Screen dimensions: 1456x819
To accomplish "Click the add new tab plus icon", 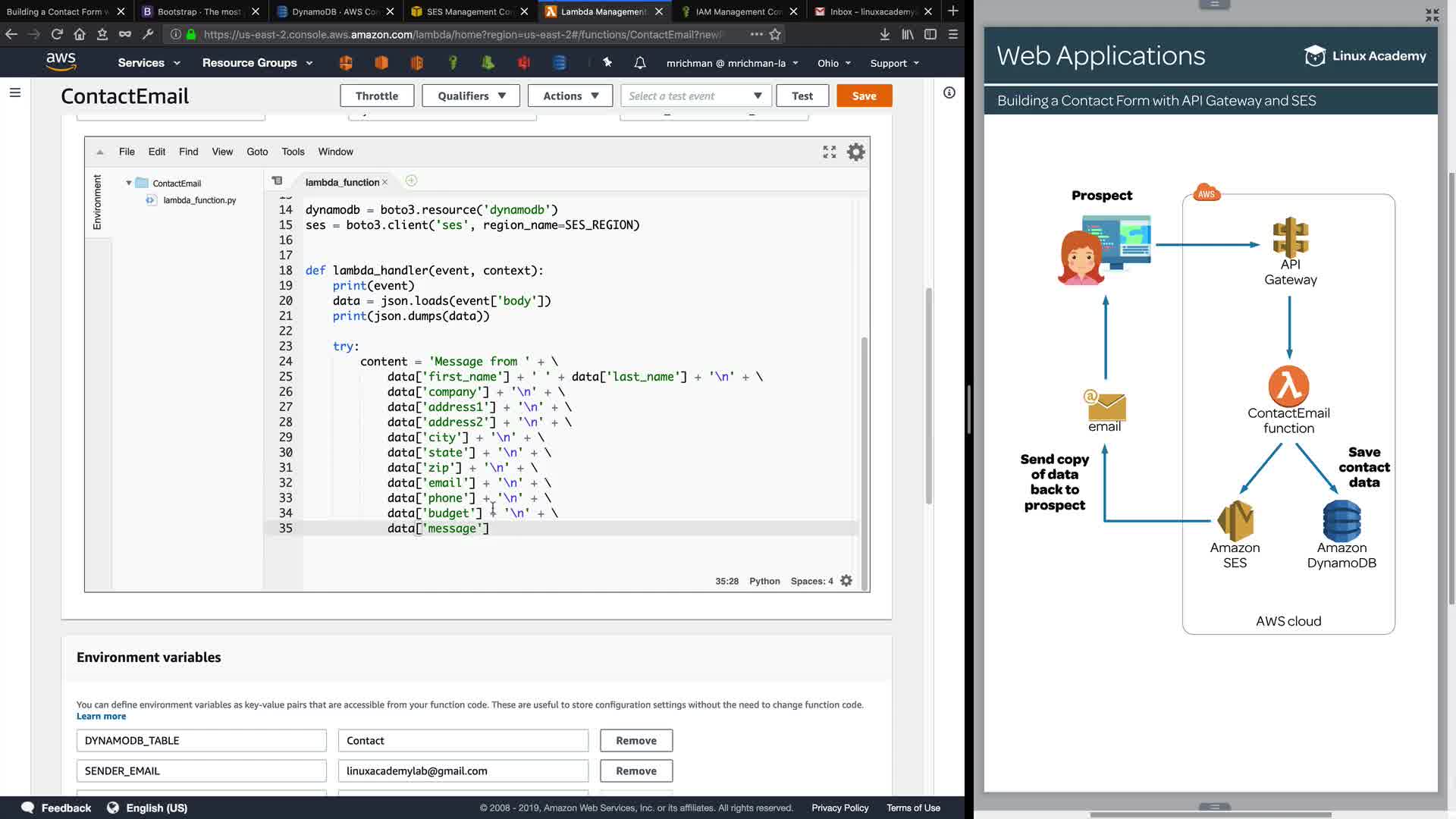I will pos(411,180).
